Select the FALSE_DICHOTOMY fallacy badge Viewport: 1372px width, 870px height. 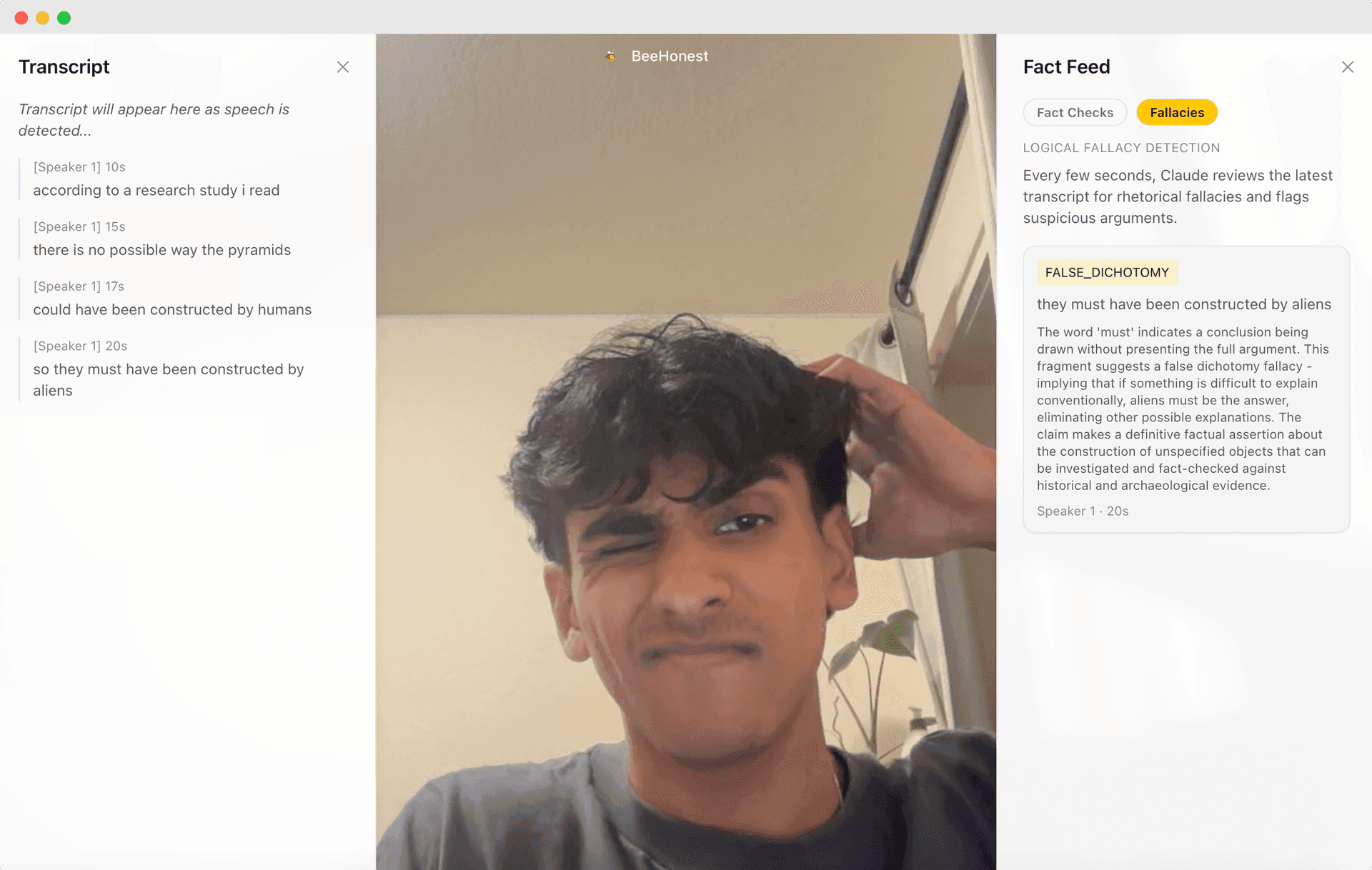coord(1107,272)
